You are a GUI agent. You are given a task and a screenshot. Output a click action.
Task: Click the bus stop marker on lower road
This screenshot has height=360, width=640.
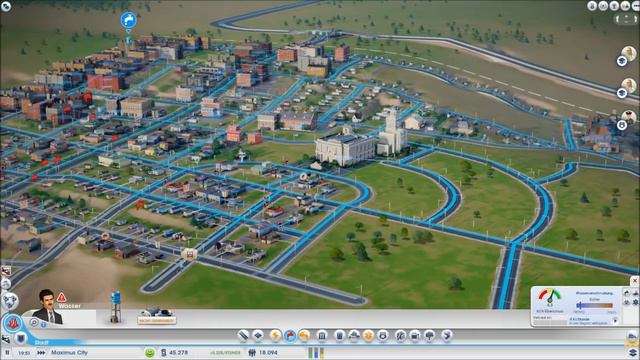tap(189, 254)
